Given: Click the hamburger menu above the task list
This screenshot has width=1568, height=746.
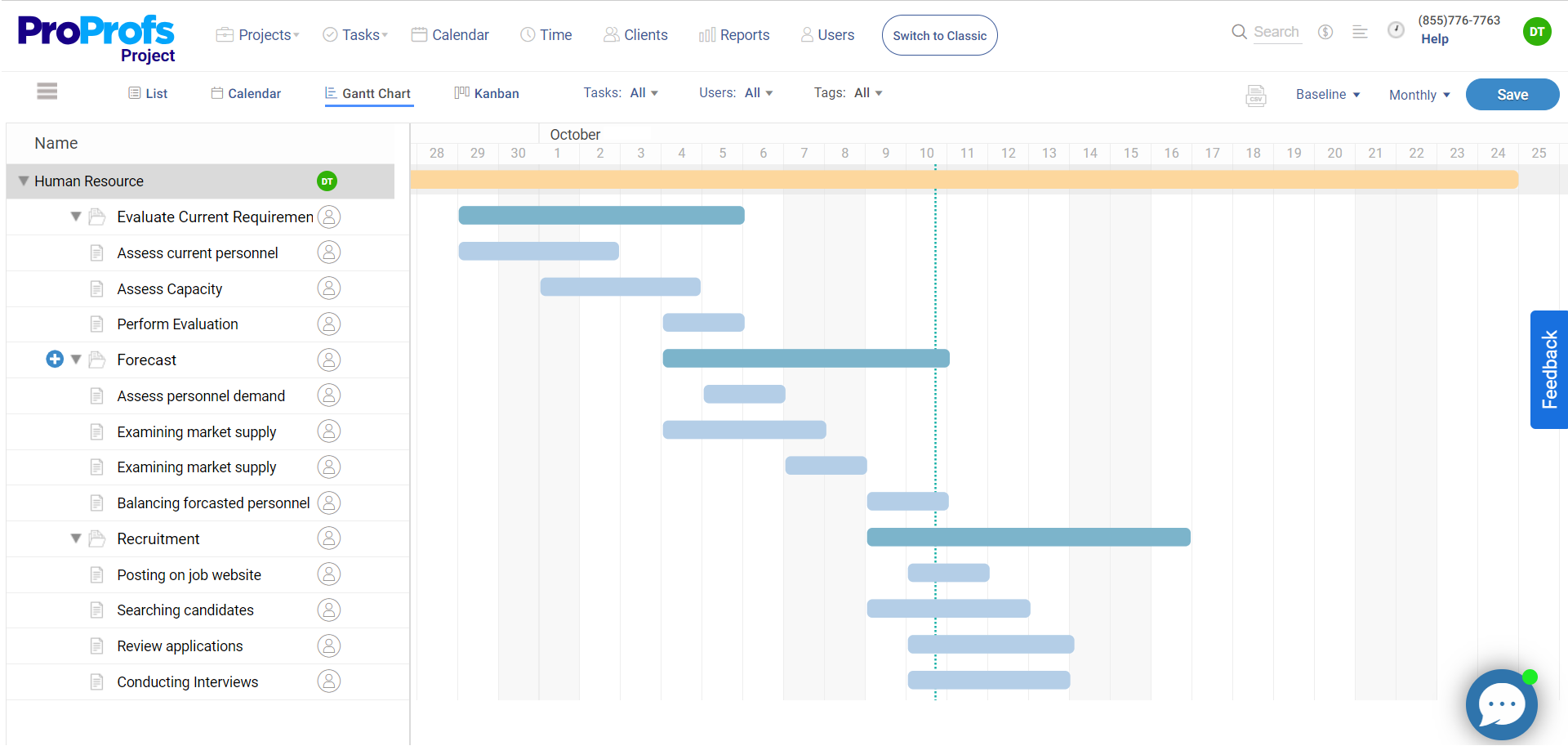Looking at the screenshot, I should click(x=47, y=92).
